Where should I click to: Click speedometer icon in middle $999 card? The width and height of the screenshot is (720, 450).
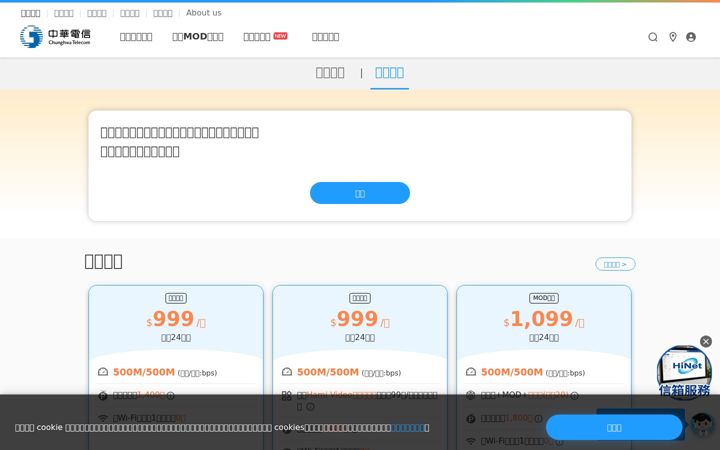[x=287, y=372]
